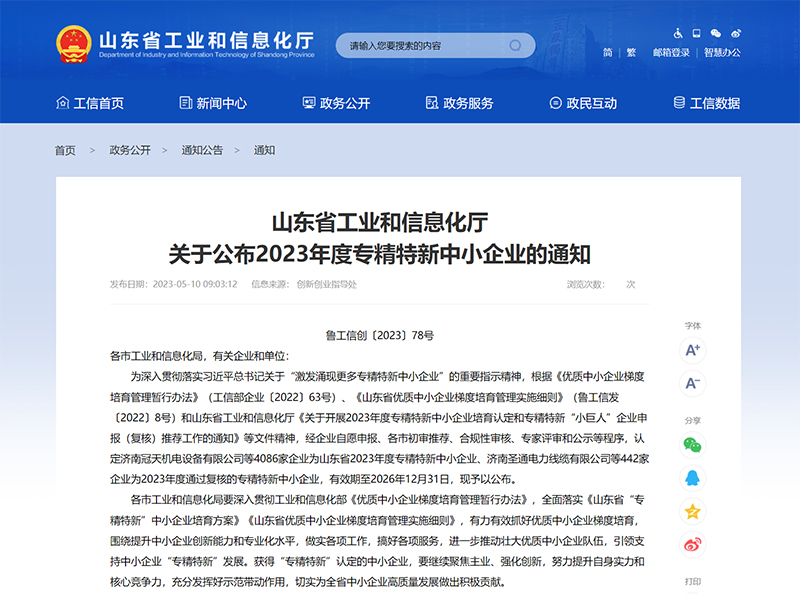Click the search magnifier icon
This screenshot has height=600, width=800.
(x=516, y=45)
